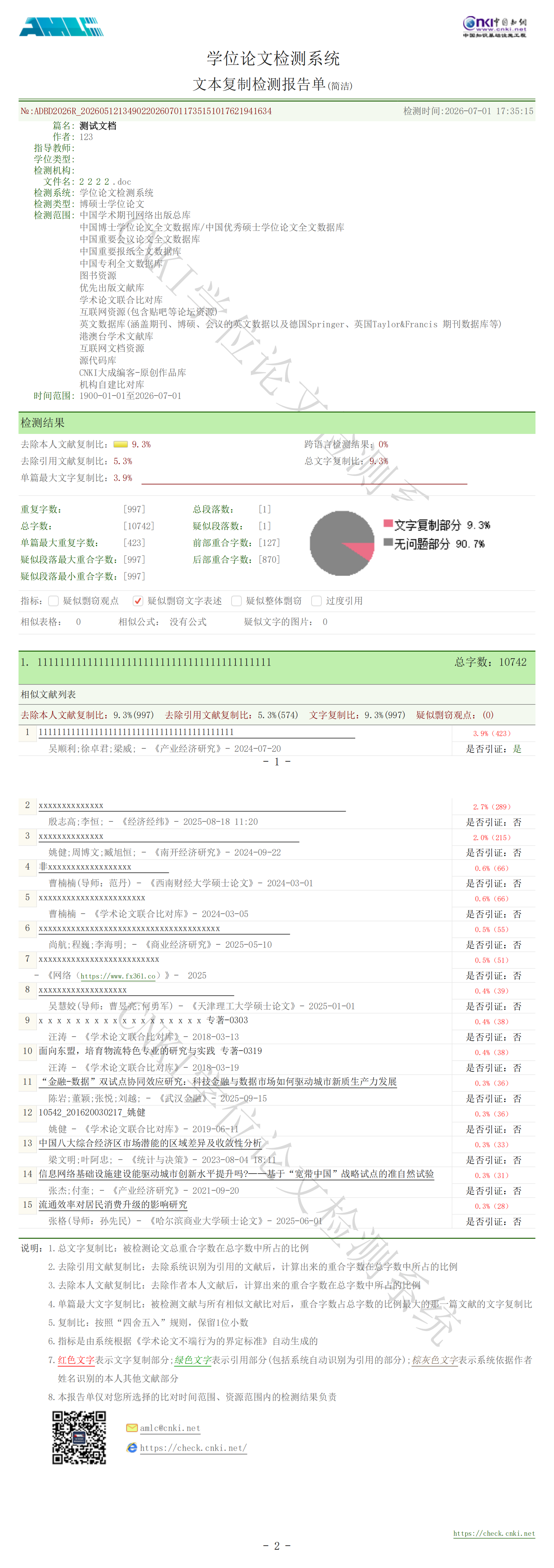Tick the 疑似整体剽窃 checkbox
The height and width of the screenshot is (1568, 554).
(236, 601)
